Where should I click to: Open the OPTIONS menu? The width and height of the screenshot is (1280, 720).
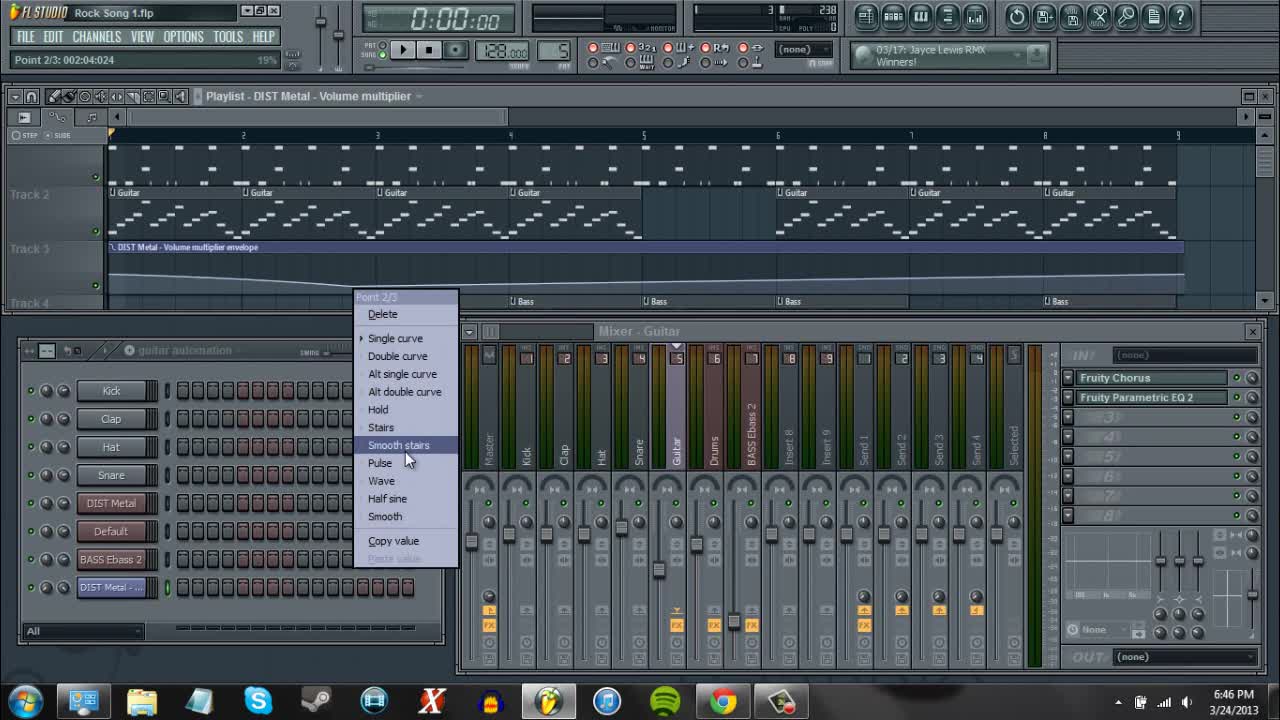[x=183, y=37]
